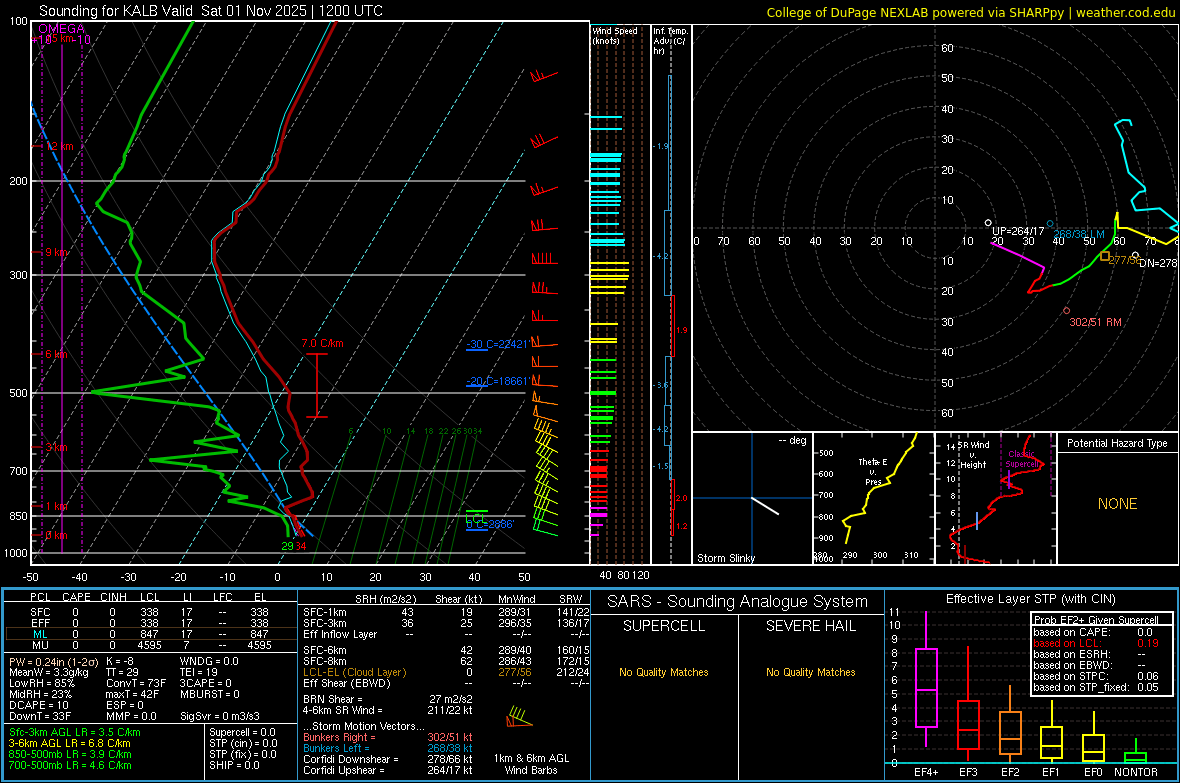Click the Storm Slinky label
The image size is (1180, 783).
725,558
